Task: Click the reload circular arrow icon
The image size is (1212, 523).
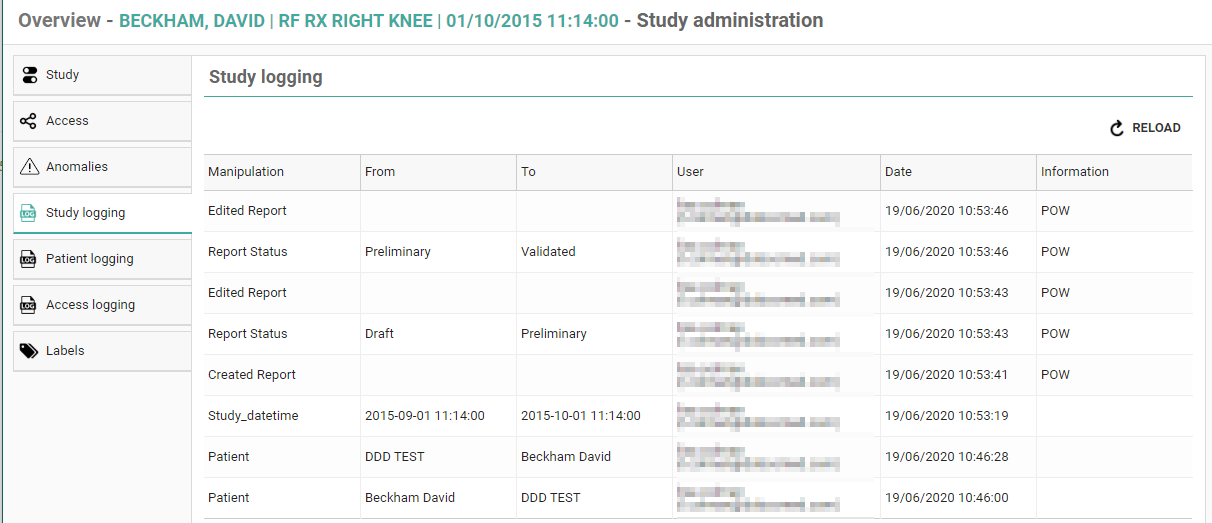Action: pyautogui.click(x=1117, y=128)
